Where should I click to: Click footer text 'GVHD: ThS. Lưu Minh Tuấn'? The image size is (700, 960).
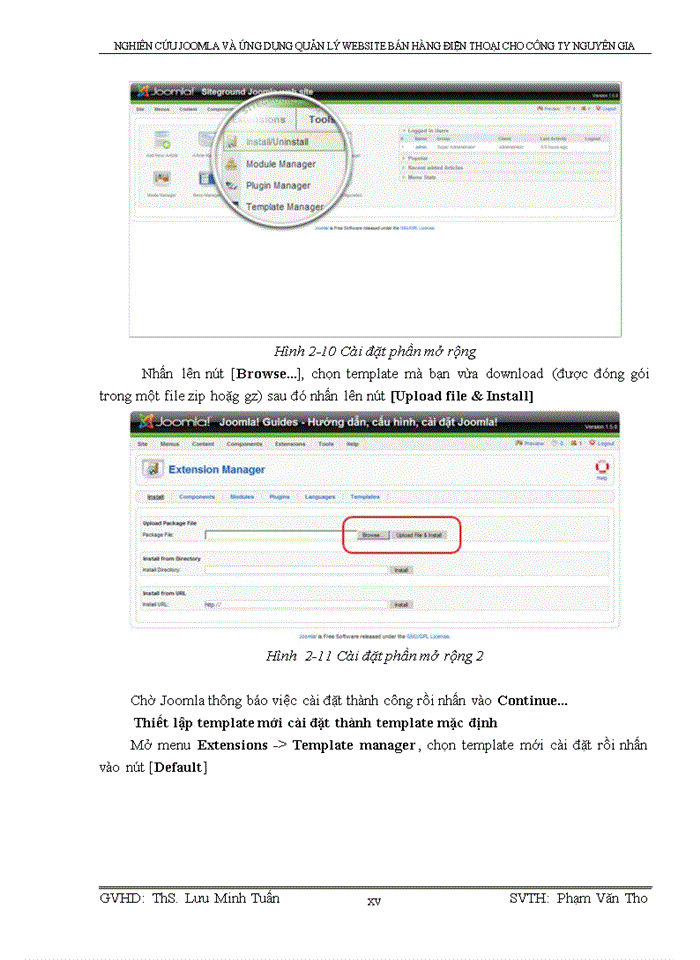(x=189, y=898)
